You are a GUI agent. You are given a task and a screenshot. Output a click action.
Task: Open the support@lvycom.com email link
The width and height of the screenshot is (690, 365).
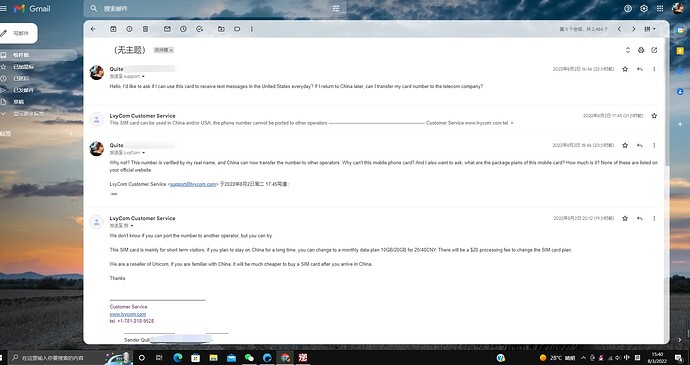pyautogui.click(x=193, y=184)
